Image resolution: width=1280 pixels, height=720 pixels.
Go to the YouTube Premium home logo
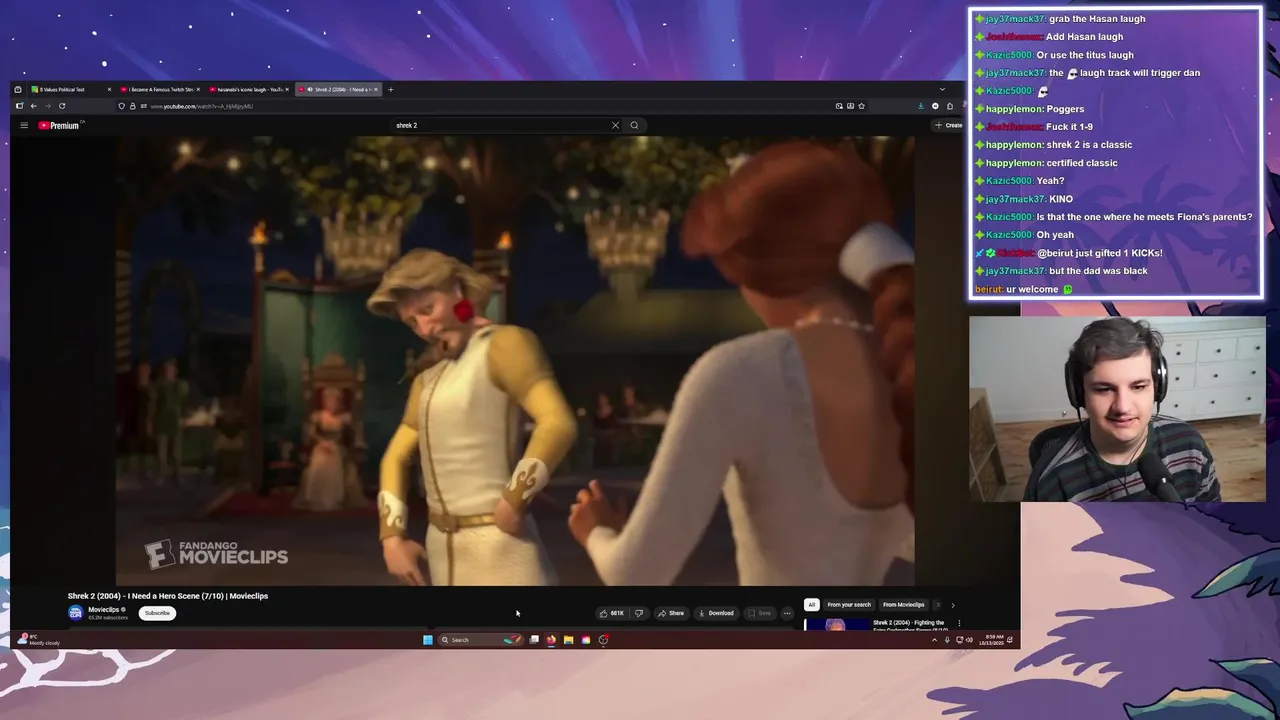[60, 125]
